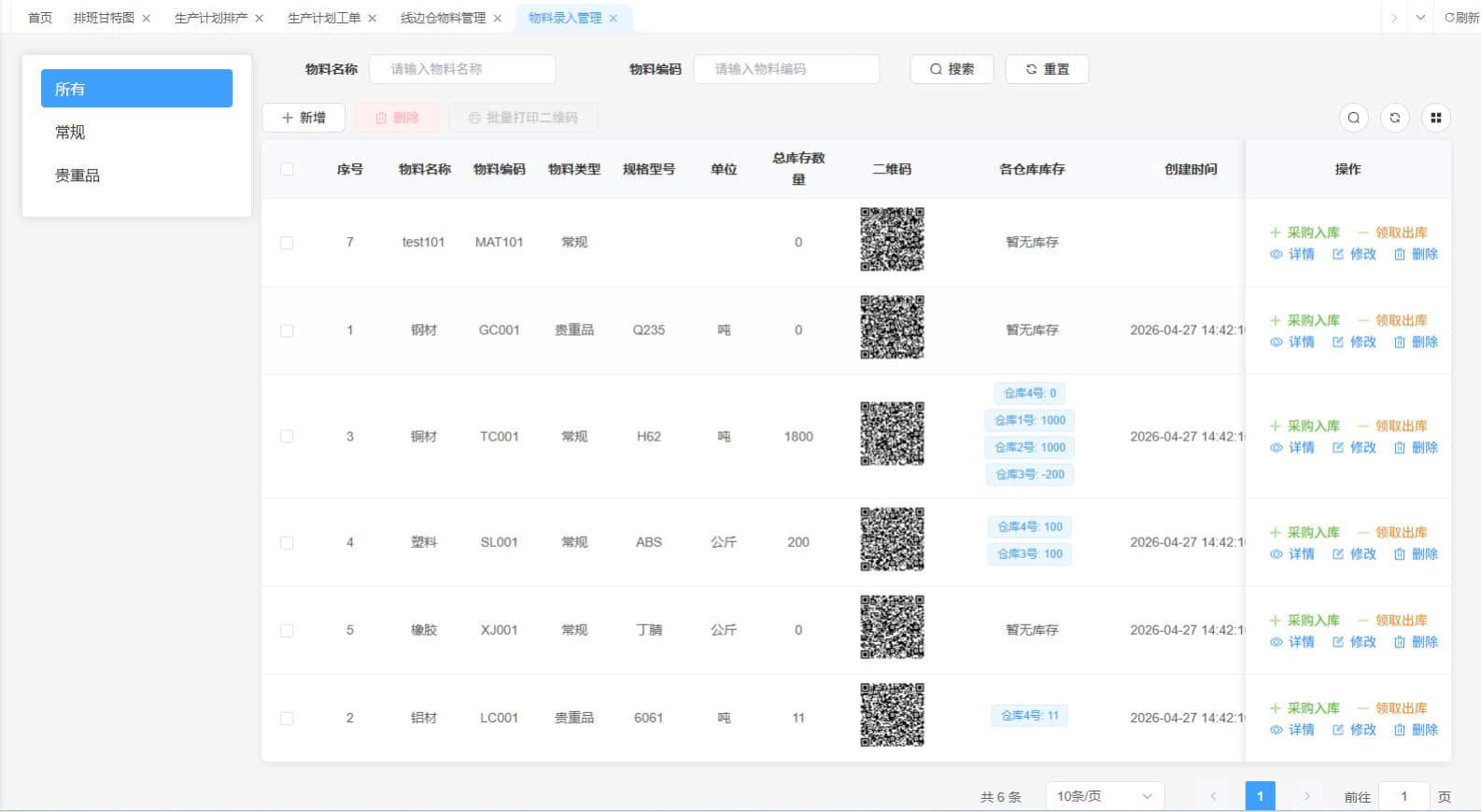Focus the 物料名称 input field
Image resolution: width=1481 pixels, height=812 pixels.
click(462, 69)
